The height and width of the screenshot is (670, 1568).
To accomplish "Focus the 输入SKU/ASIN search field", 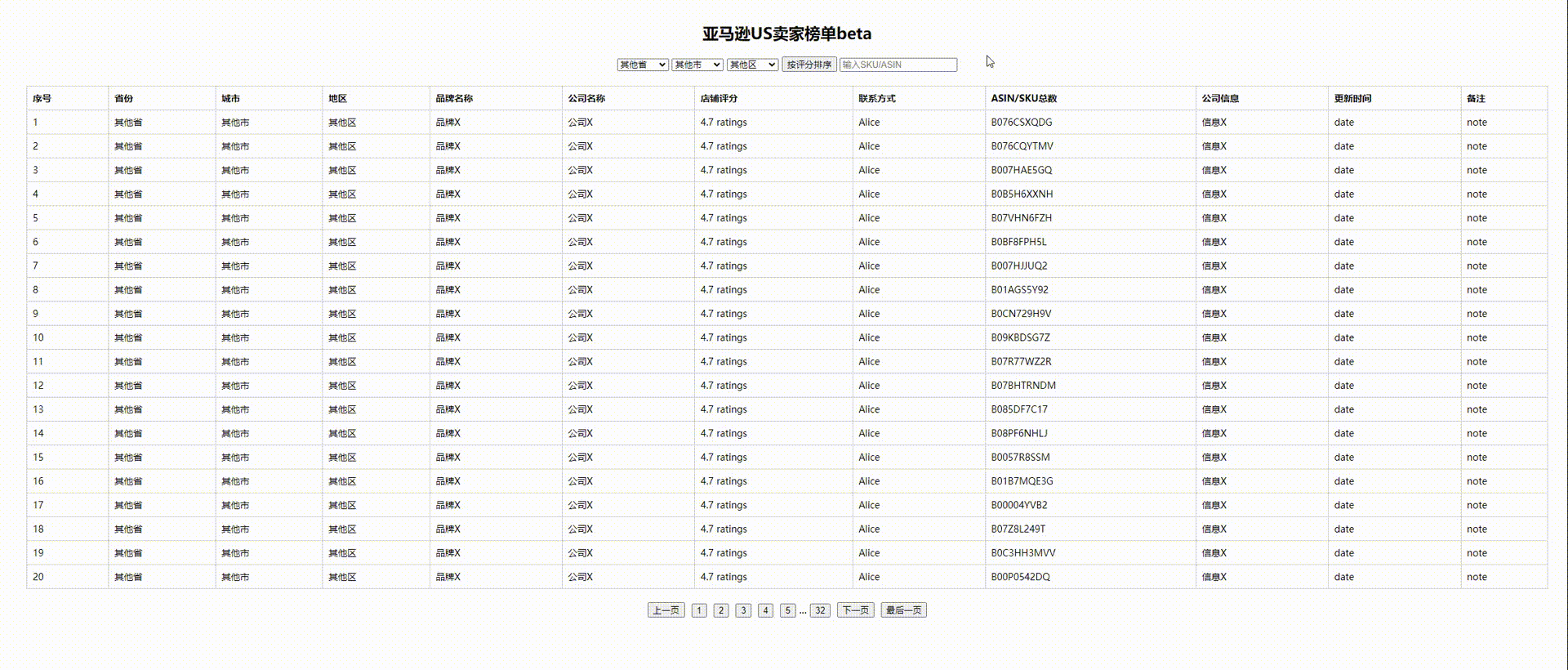I will (x=898, y=65).
